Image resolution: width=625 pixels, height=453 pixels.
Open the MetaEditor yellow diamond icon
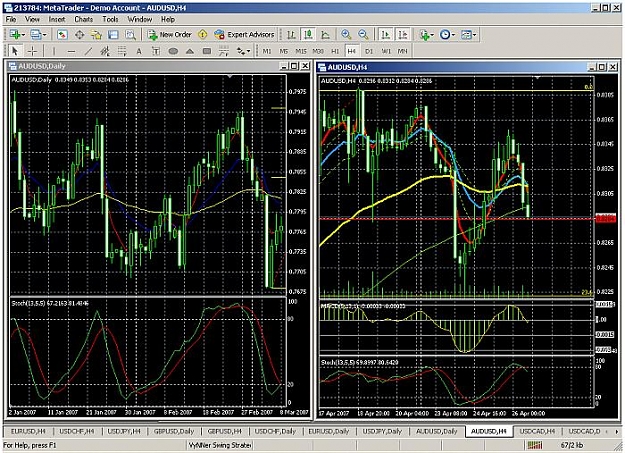click(202, 35)
